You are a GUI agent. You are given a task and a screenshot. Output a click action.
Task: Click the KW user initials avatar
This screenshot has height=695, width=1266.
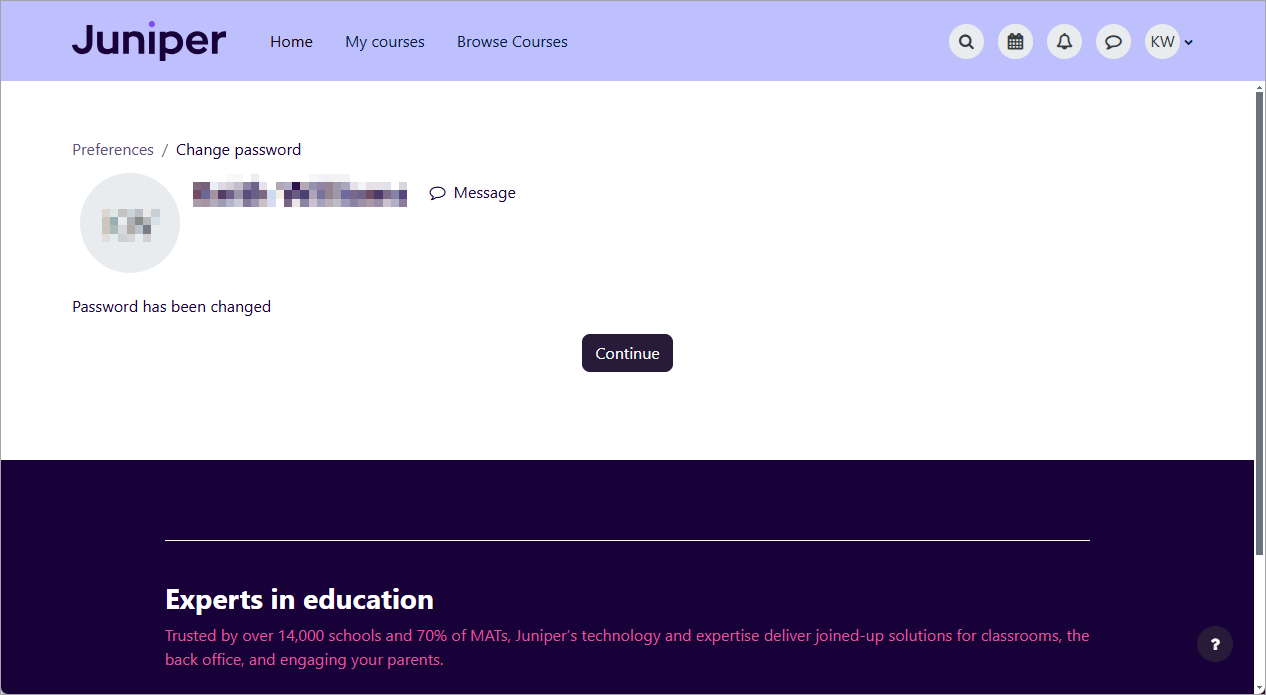(1162, 42)
